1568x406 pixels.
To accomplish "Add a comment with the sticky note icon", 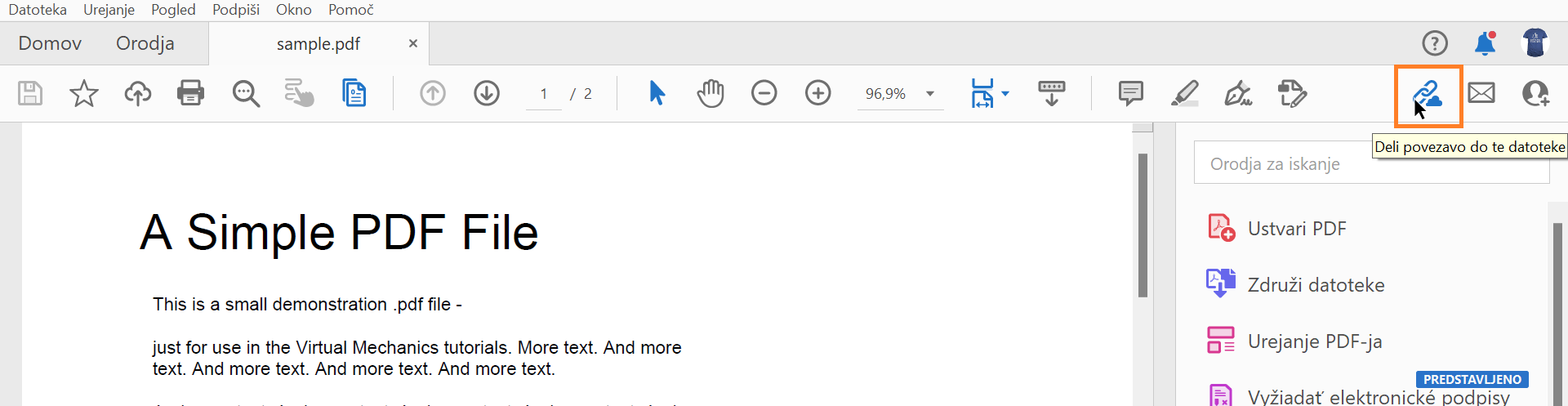I will [x=1130, y=93].
